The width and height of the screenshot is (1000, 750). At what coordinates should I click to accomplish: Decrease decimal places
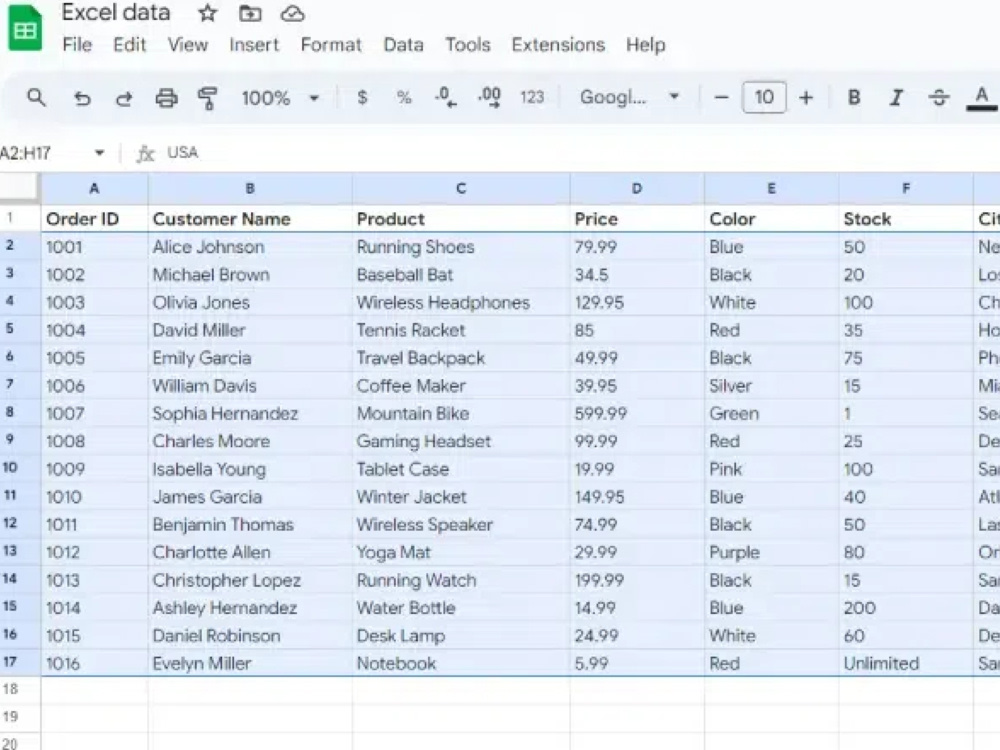pyautogui.click(x=445, y=98)
